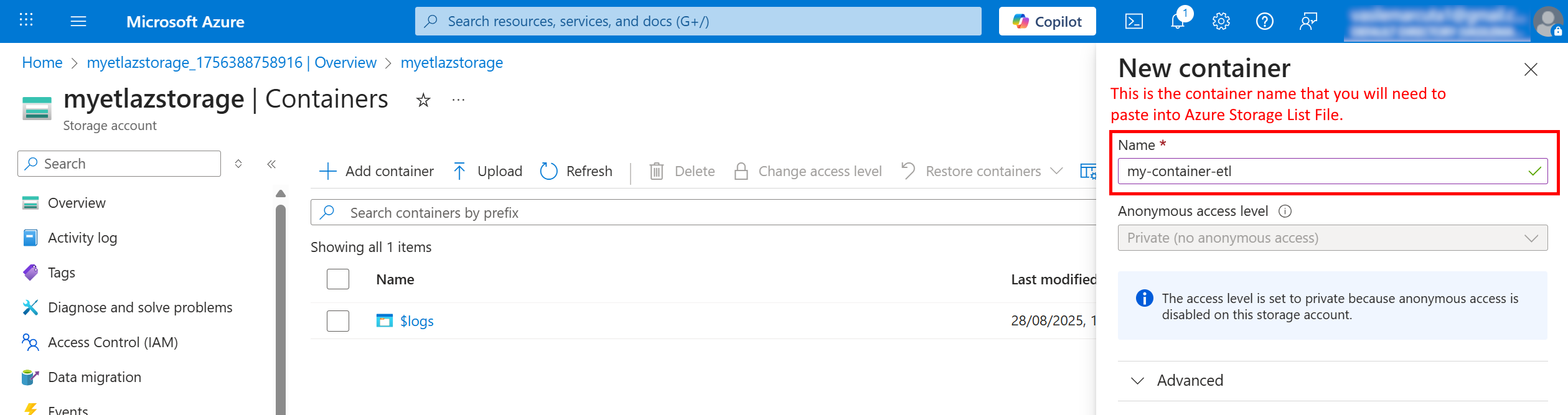Focus the global search resources box
The image size is (1568, 415).
698,22
